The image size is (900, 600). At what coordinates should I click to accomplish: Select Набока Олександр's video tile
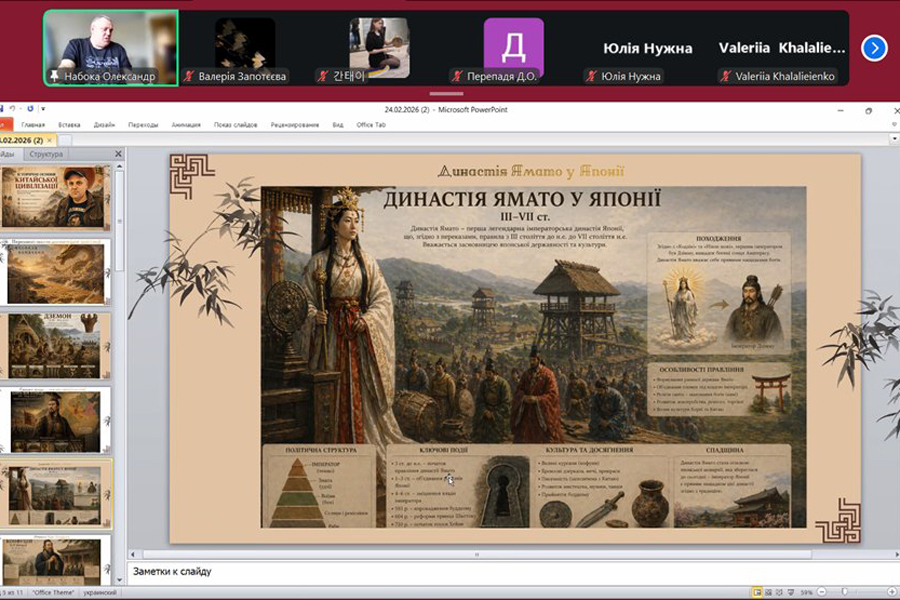tap(110, 47)
